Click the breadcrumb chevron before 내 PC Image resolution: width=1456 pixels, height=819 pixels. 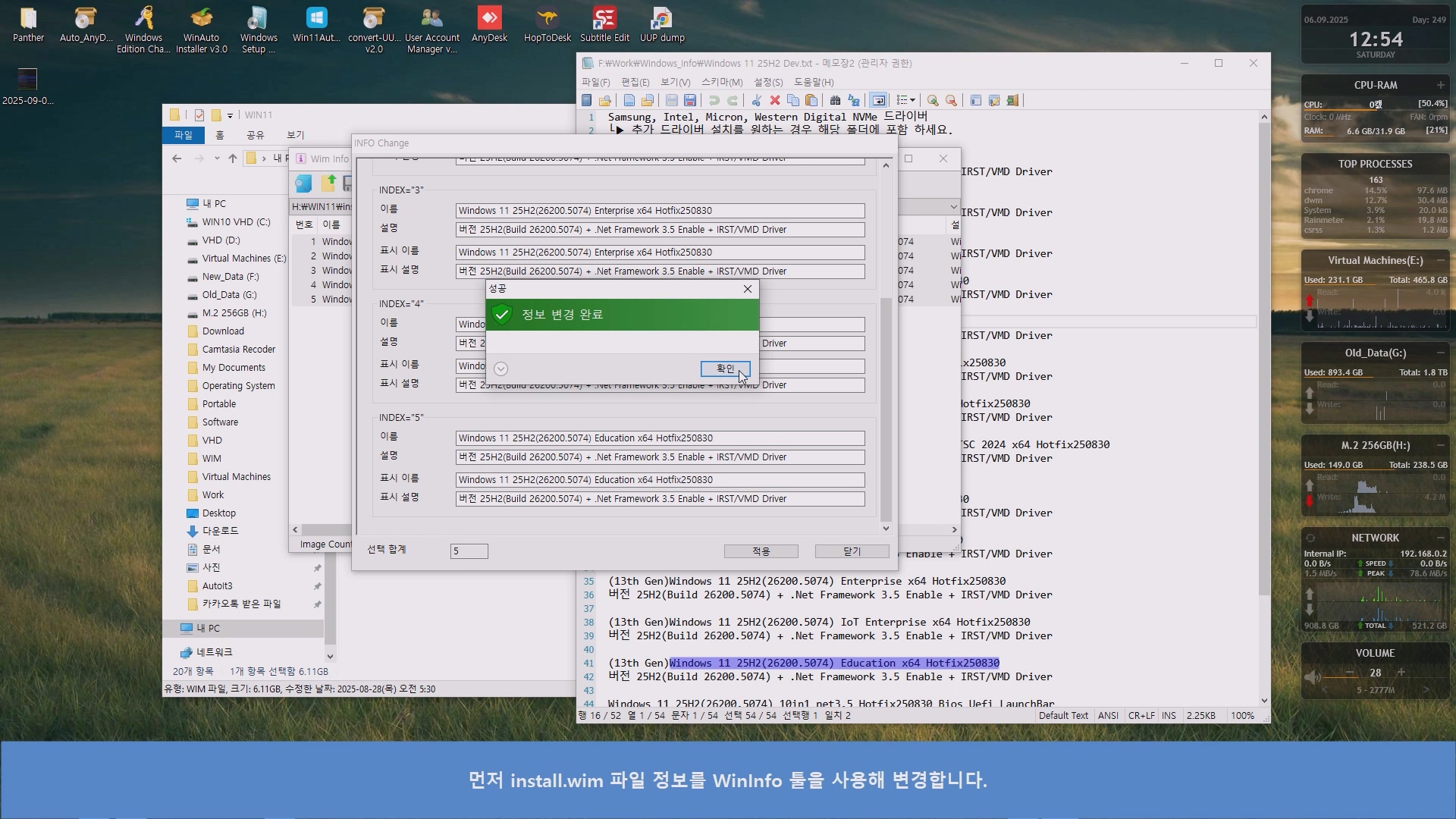pyautogui.click(x=264, y=158)
